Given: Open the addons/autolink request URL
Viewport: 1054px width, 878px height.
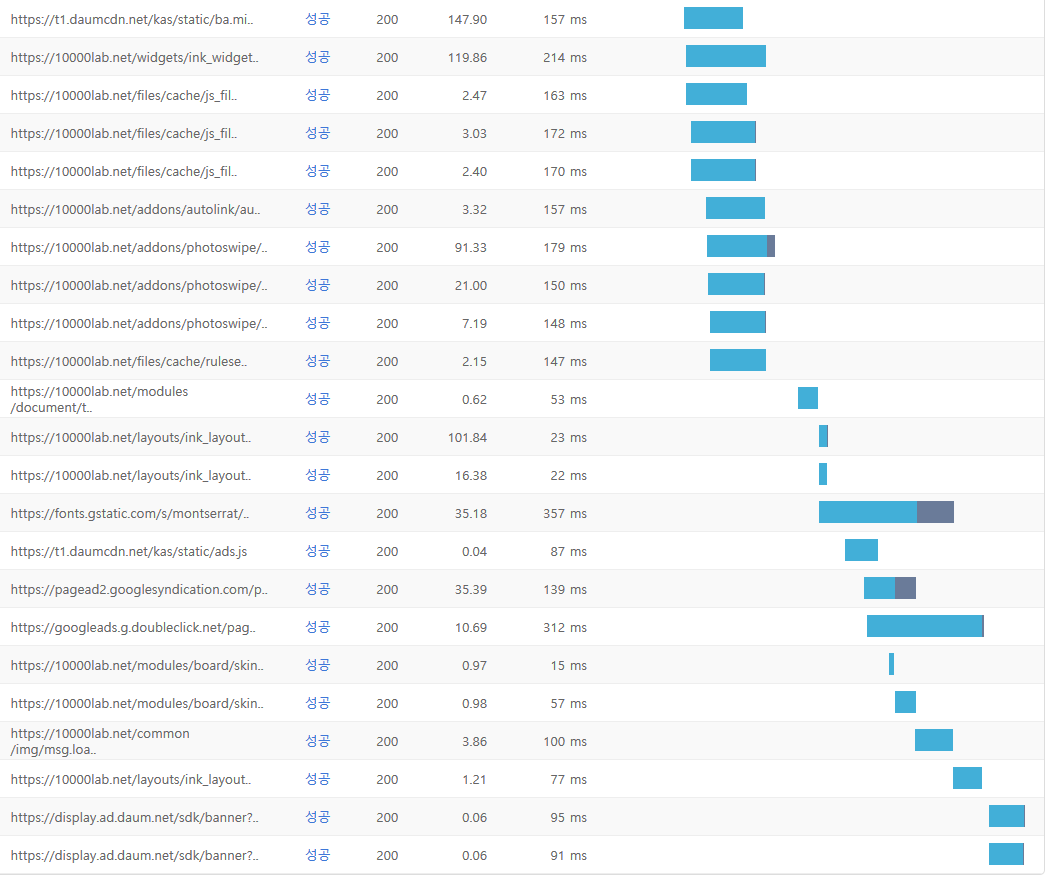Looking at the screenshot, I should pos(135,210).
